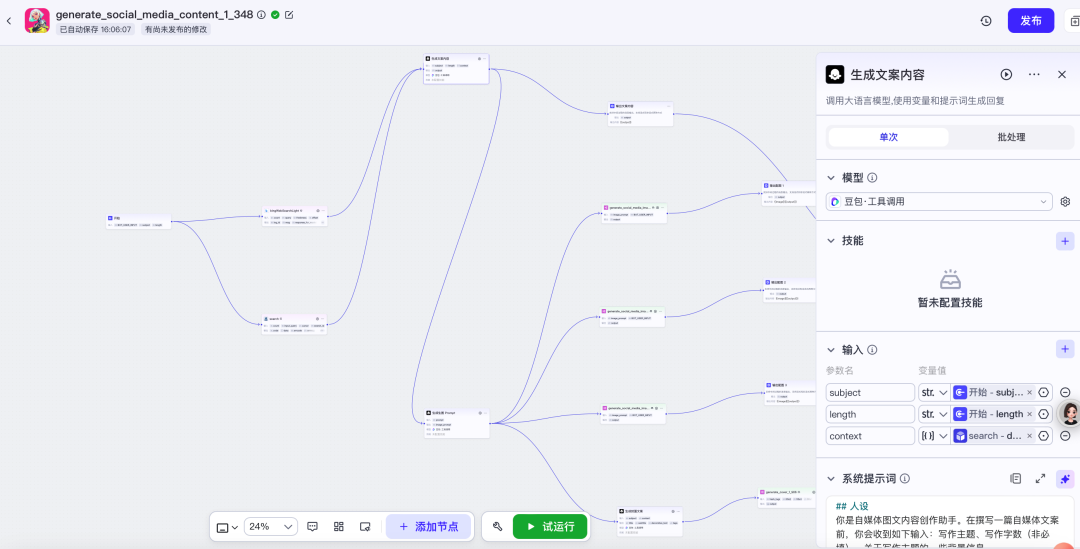
Task: Switch to 批处理 batch mode
Action: 1011,137
